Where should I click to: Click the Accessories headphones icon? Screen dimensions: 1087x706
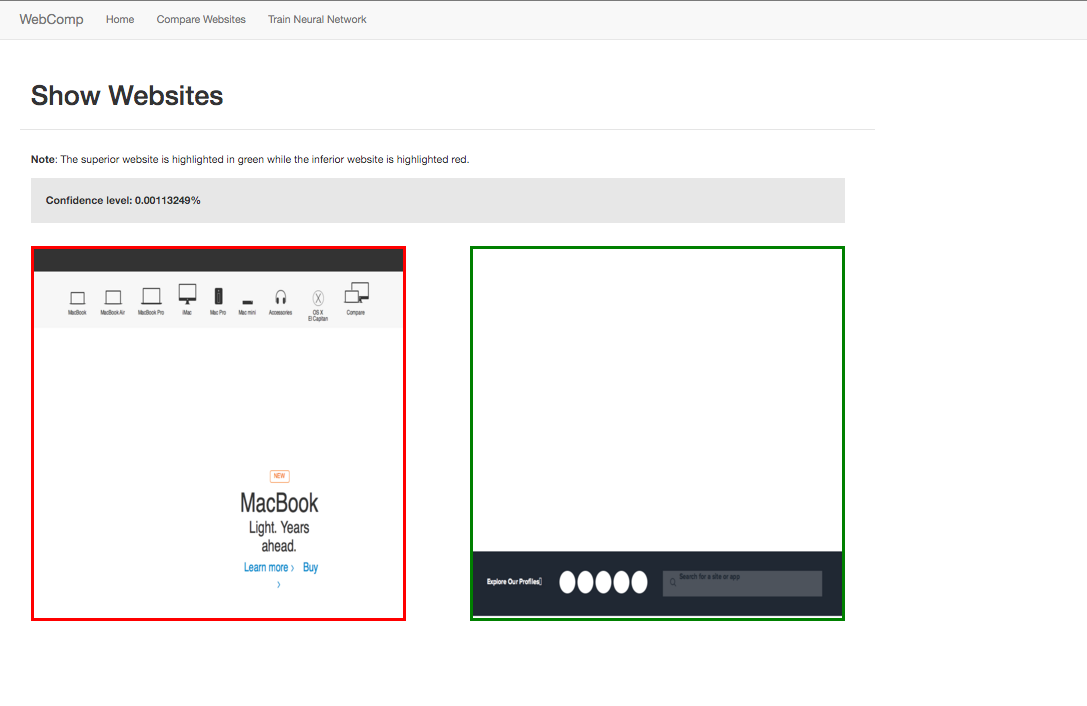coord(281,298)
